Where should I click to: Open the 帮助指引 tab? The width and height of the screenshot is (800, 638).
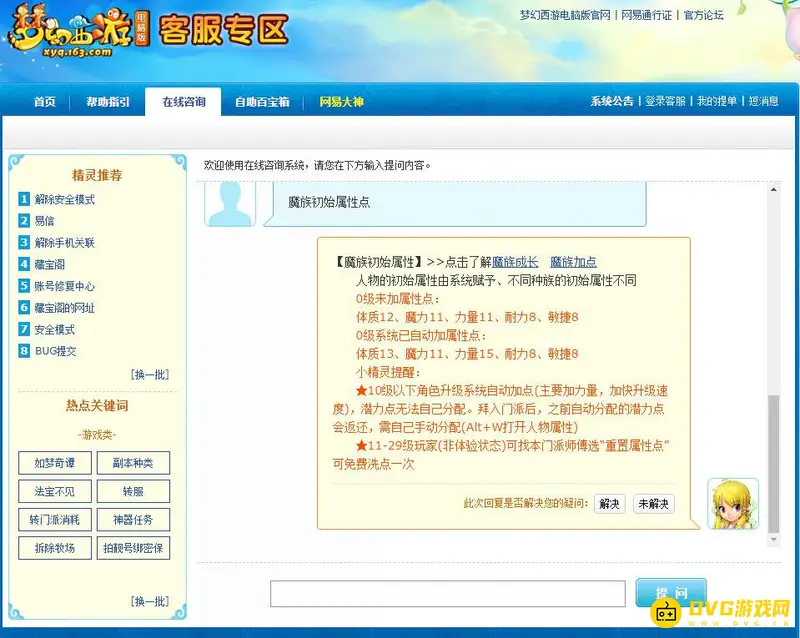click(108, 102)
